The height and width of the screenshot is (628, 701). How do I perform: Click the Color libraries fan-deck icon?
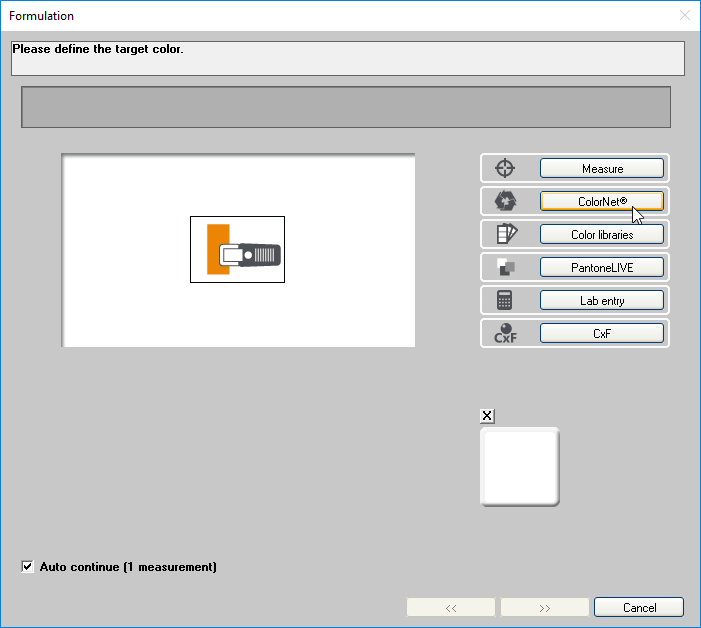507,234
